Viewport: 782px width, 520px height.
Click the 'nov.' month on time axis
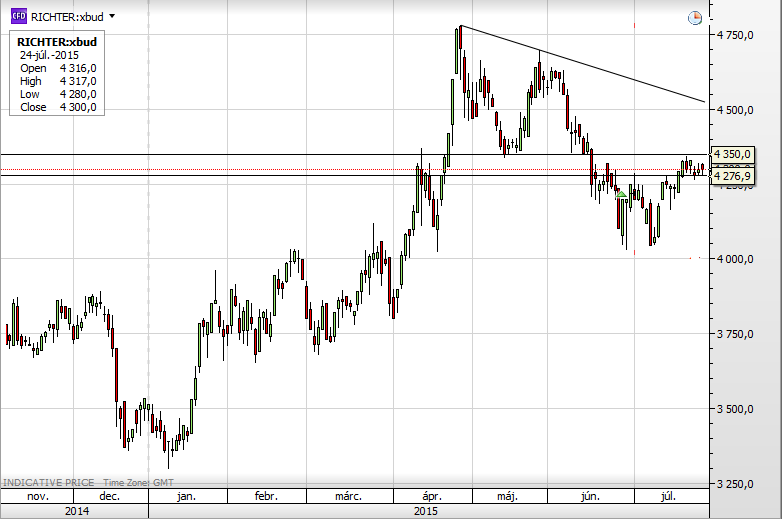(x=38, y=497)
